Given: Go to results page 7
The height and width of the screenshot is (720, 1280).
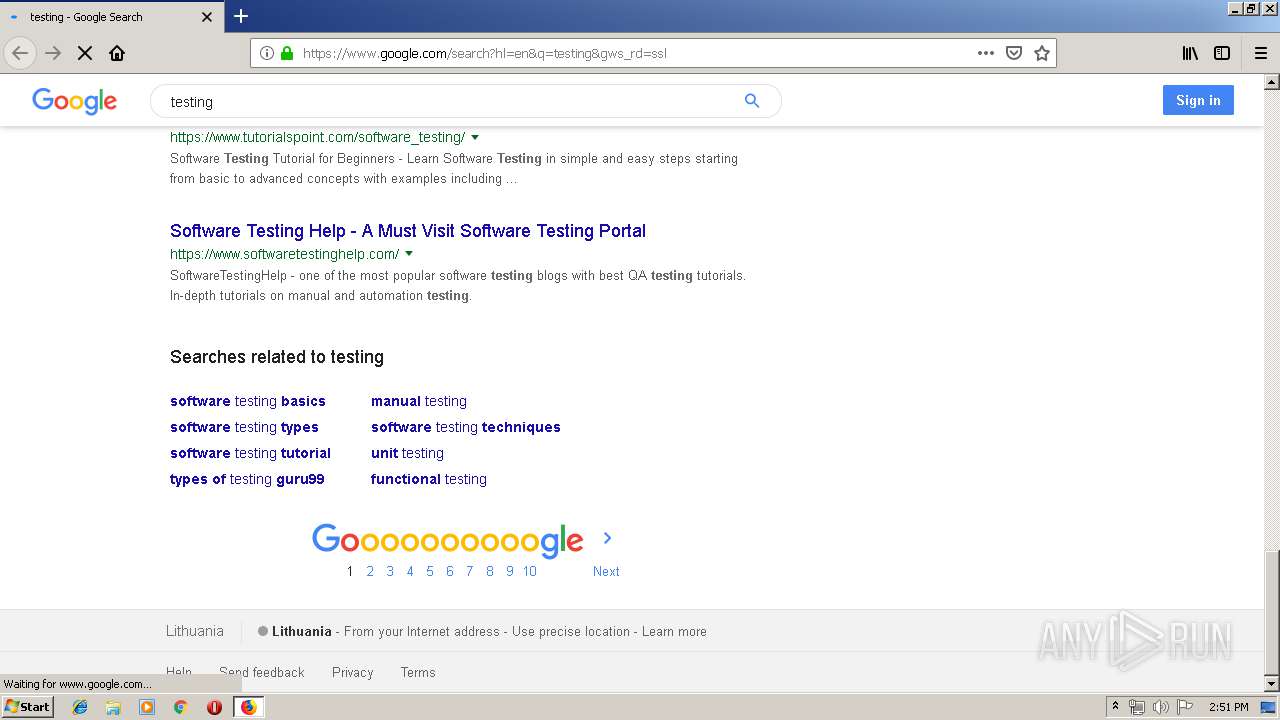Looking at the screenshot, I should pos(469,571).
